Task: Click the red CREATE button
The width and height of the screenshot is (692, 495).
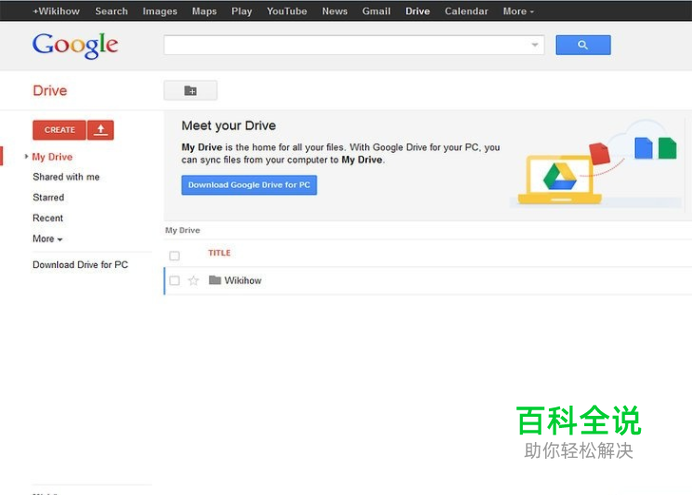Action: [x=59, y=130]
